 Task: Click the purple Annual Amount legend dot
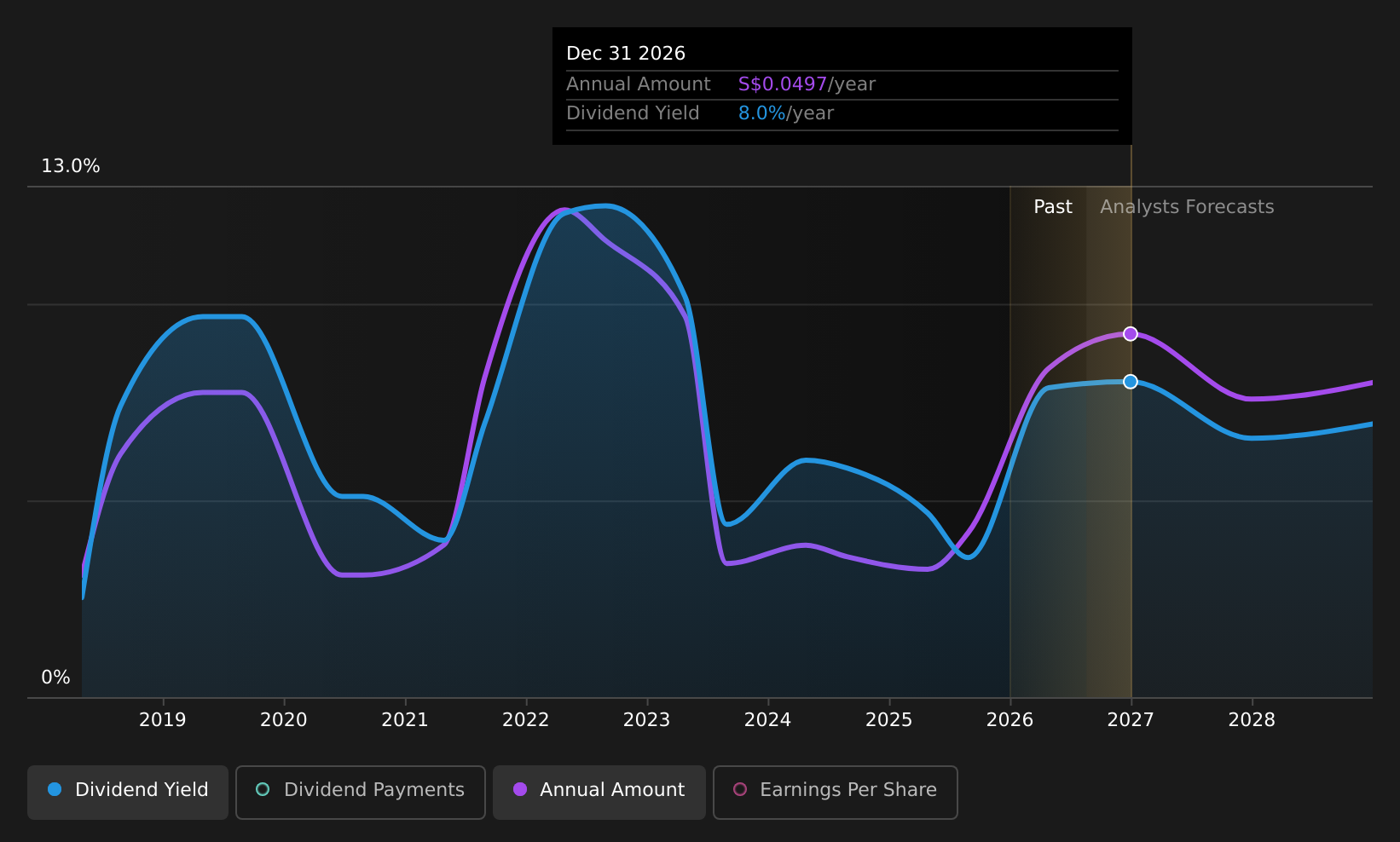[520, 789]
